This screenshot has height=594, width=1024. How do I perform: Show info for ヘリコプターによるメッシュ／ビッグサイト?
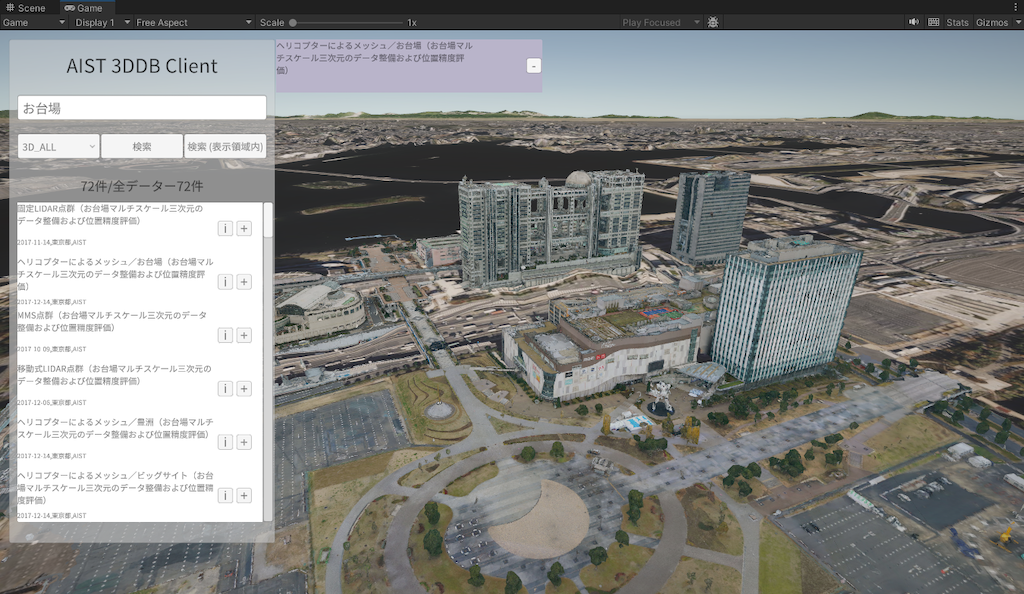pyautogui.click(x=225, y=496)
